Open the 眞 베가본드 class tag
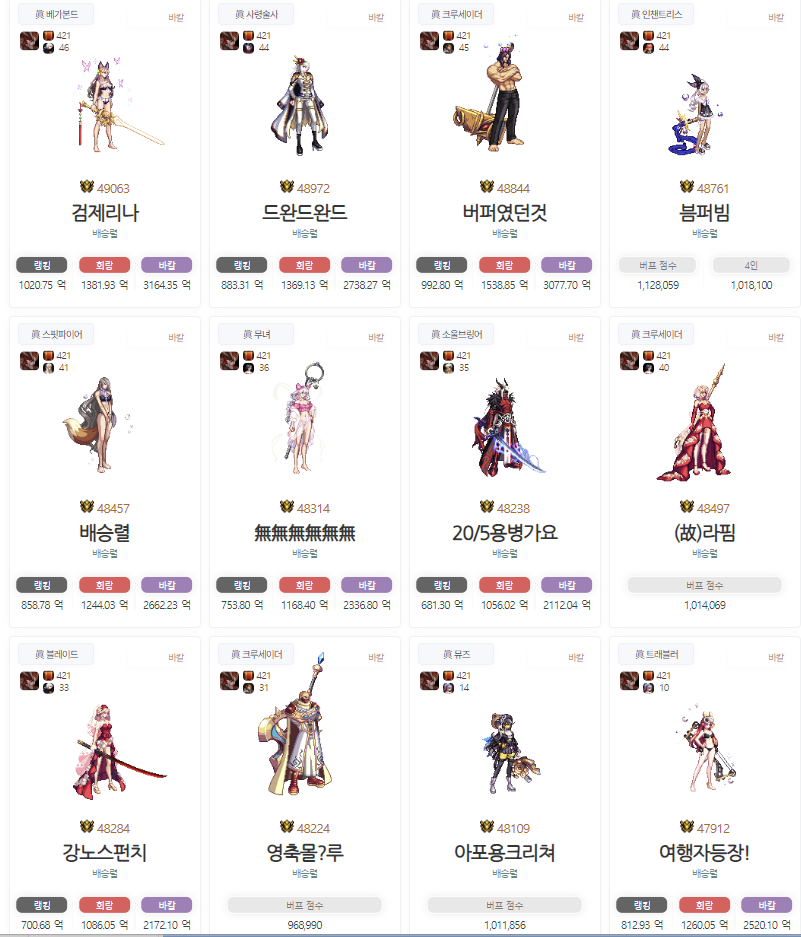This screenshot has width=801, height=937. click(56, 14)
